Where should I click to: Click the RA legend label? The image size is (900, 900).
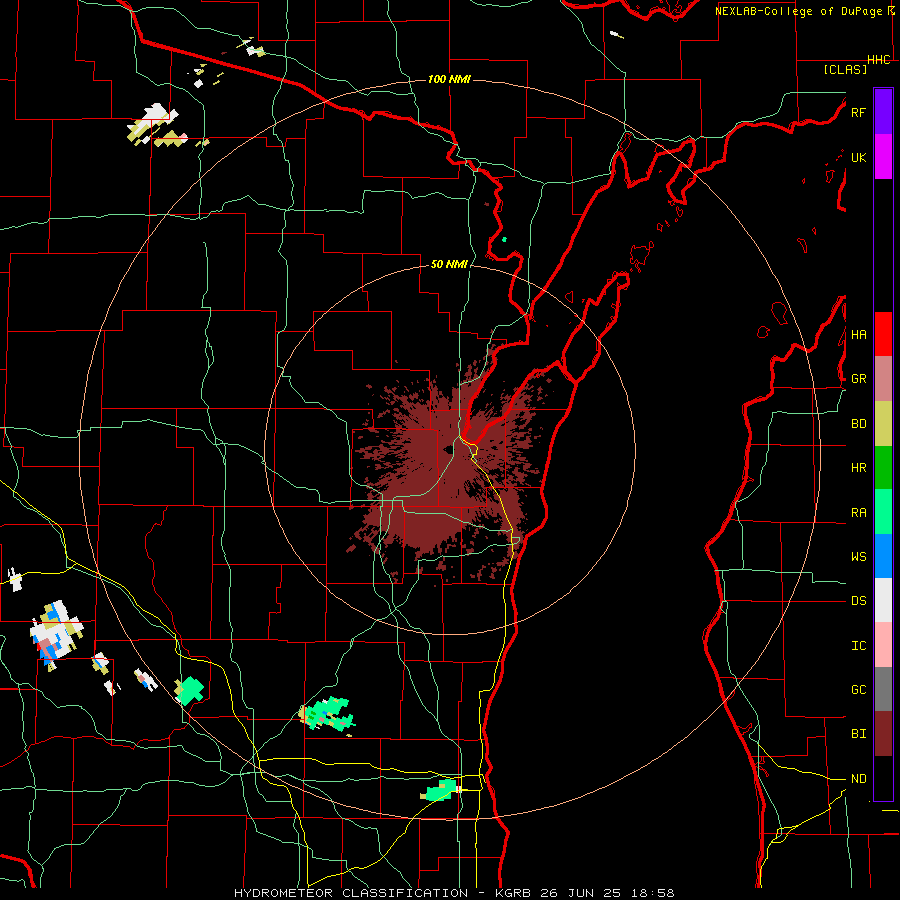point(858,513)
